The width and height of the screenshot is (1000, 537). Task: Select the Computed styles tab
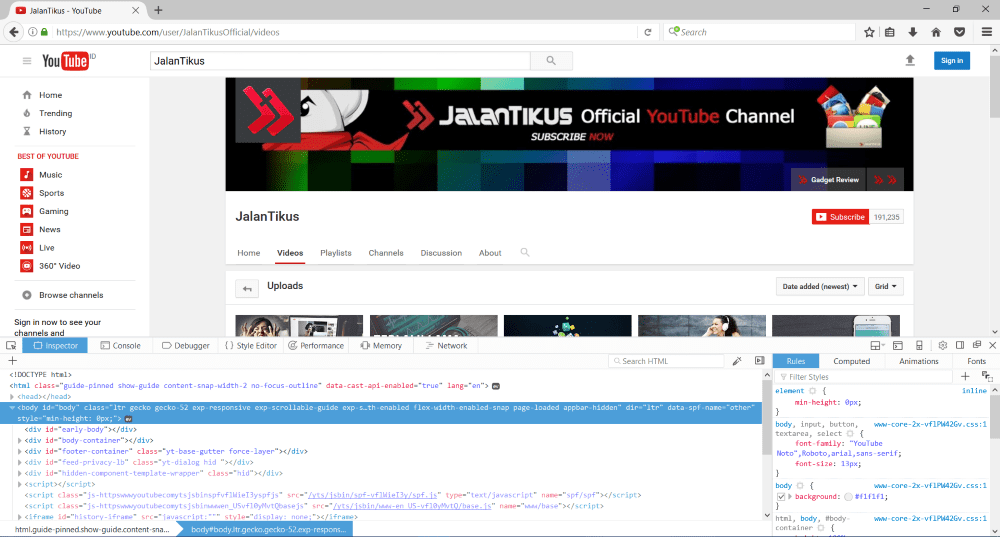tap(851, 361)
